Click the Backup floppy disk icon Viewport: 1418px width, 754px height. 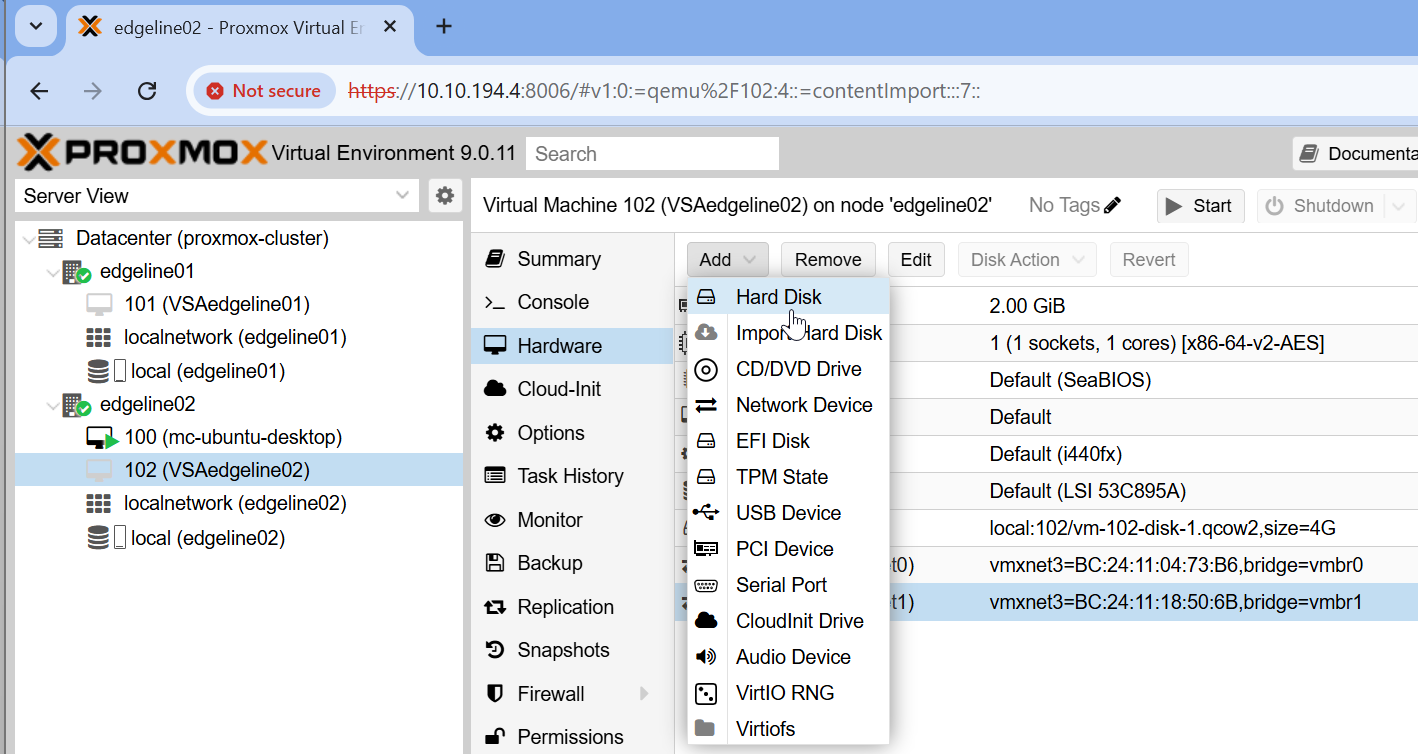tap(494, 563)
